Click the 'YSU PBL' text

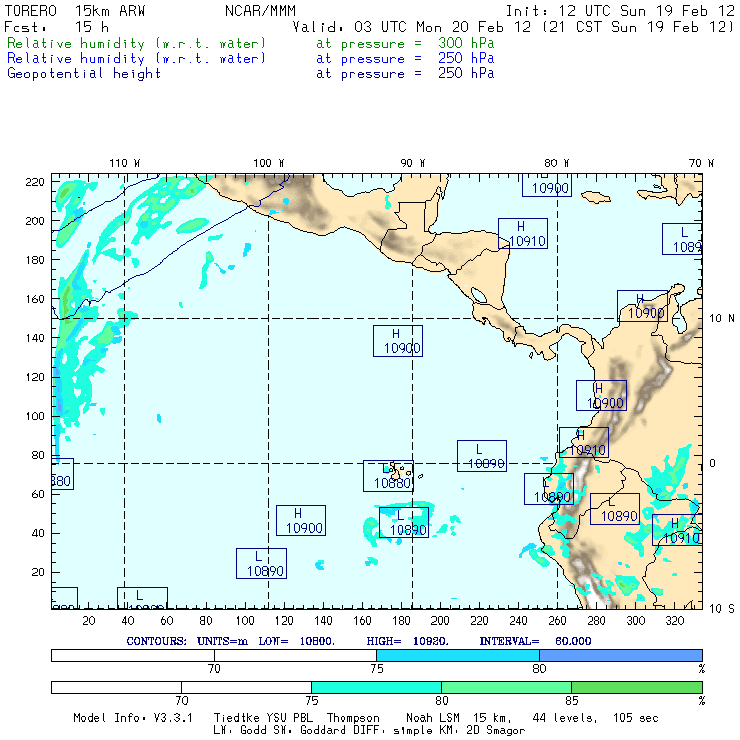289,718
